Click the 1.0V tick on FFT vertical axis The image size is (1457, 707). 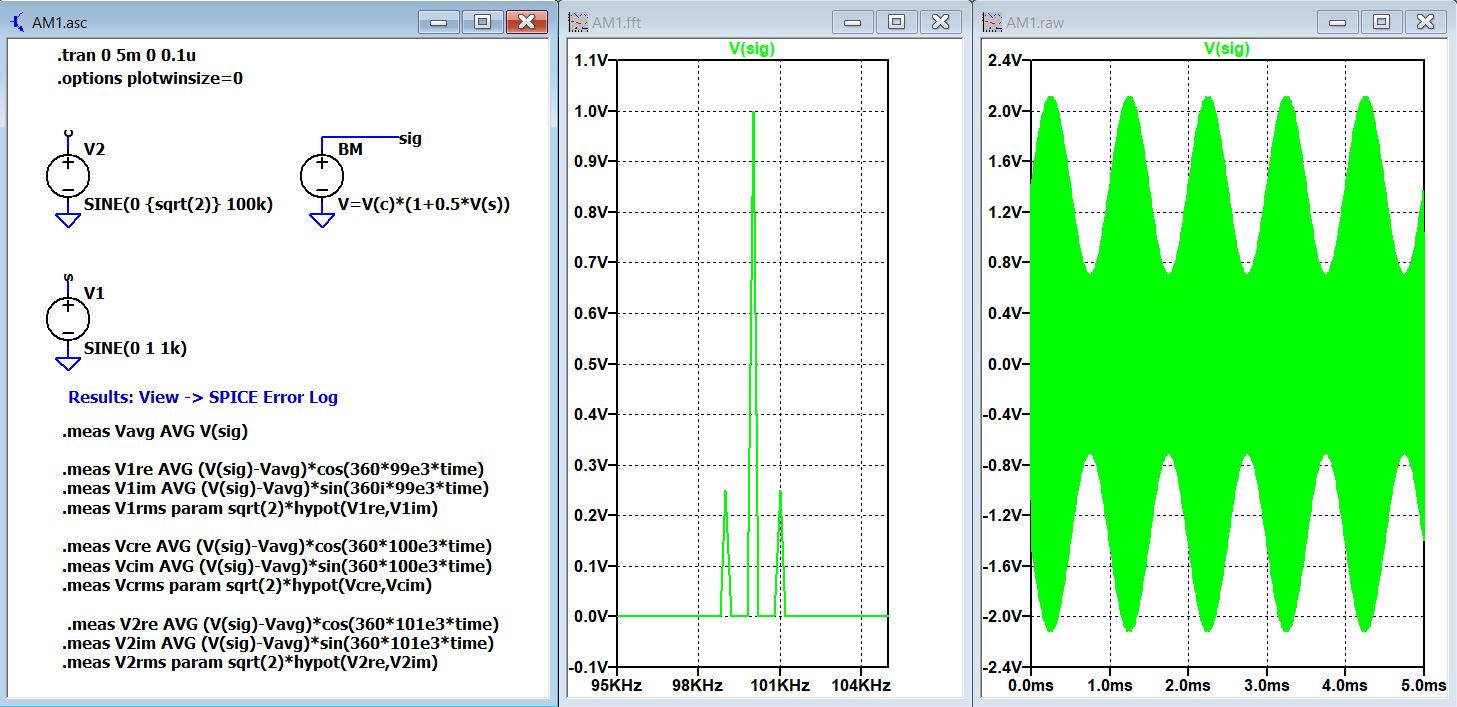[x=592, y=111]
